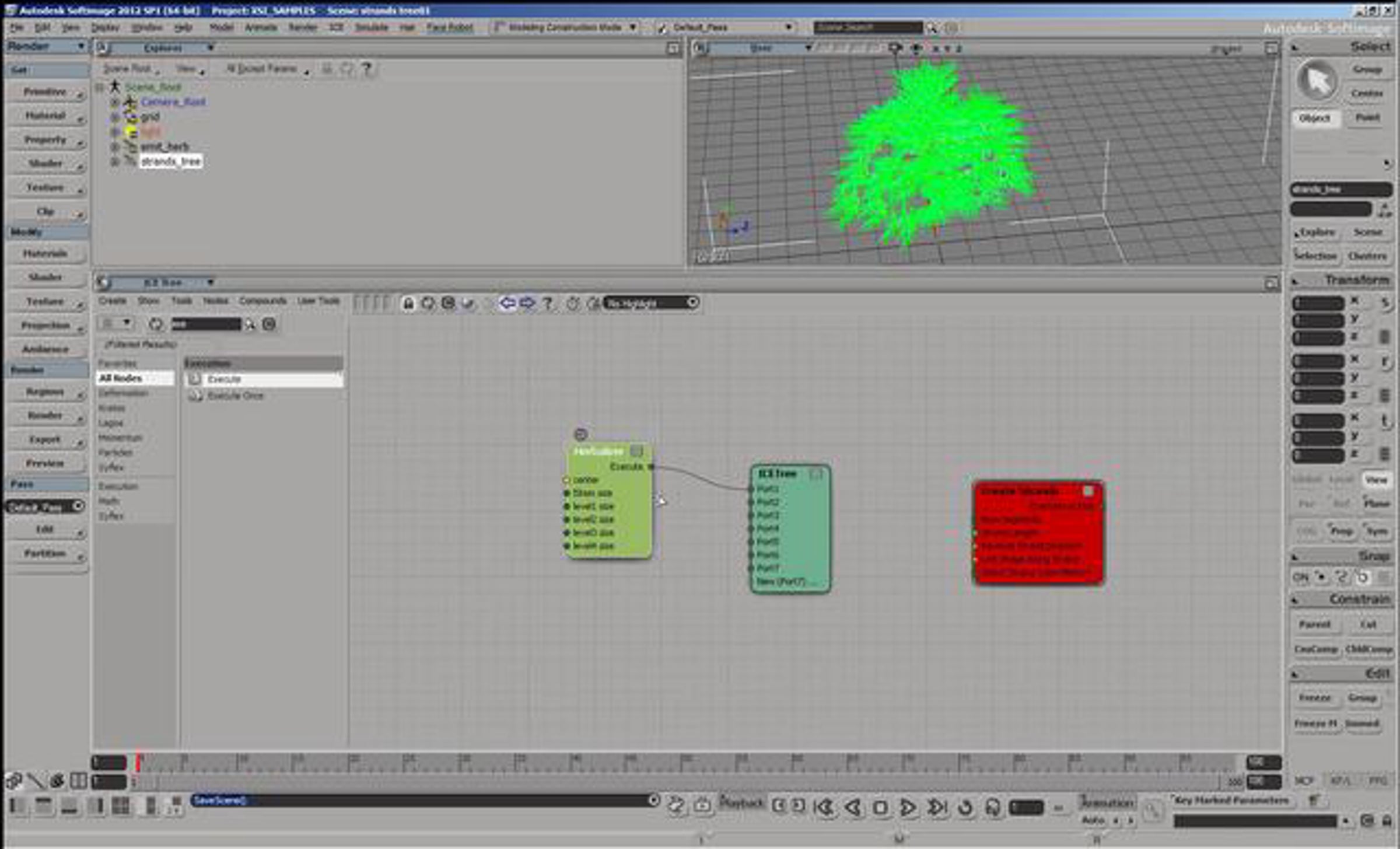The image size is (1400, 849).
Task: Open the Render toolbar mode dropdown
Action: tap(47, 47)
